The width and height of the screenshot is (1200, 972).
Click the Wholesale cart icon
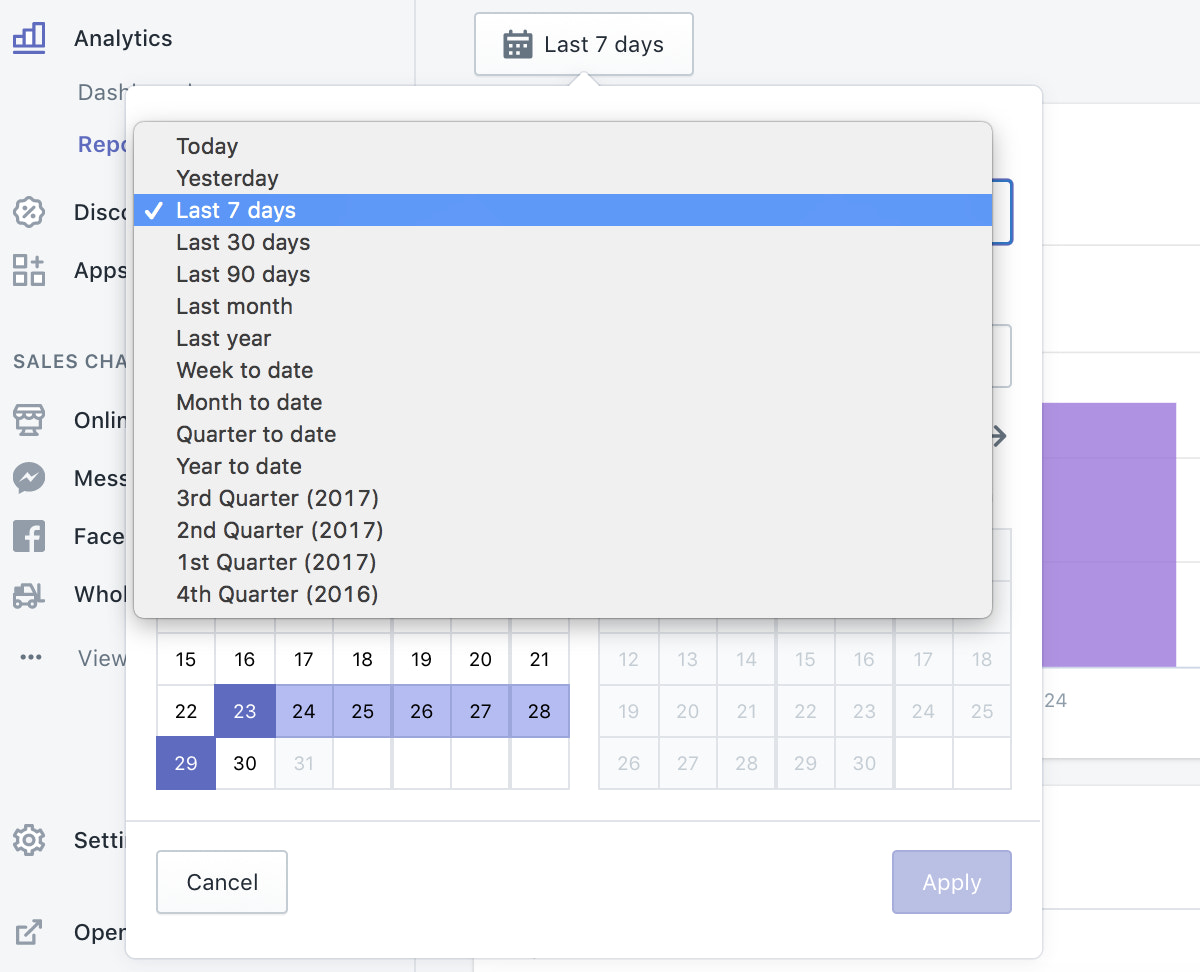point(29,595)
